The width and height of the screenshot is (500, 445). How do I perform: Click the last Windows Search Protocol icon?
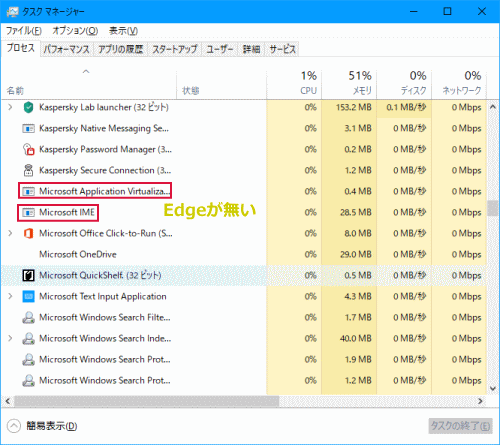[x=29, y=380]
